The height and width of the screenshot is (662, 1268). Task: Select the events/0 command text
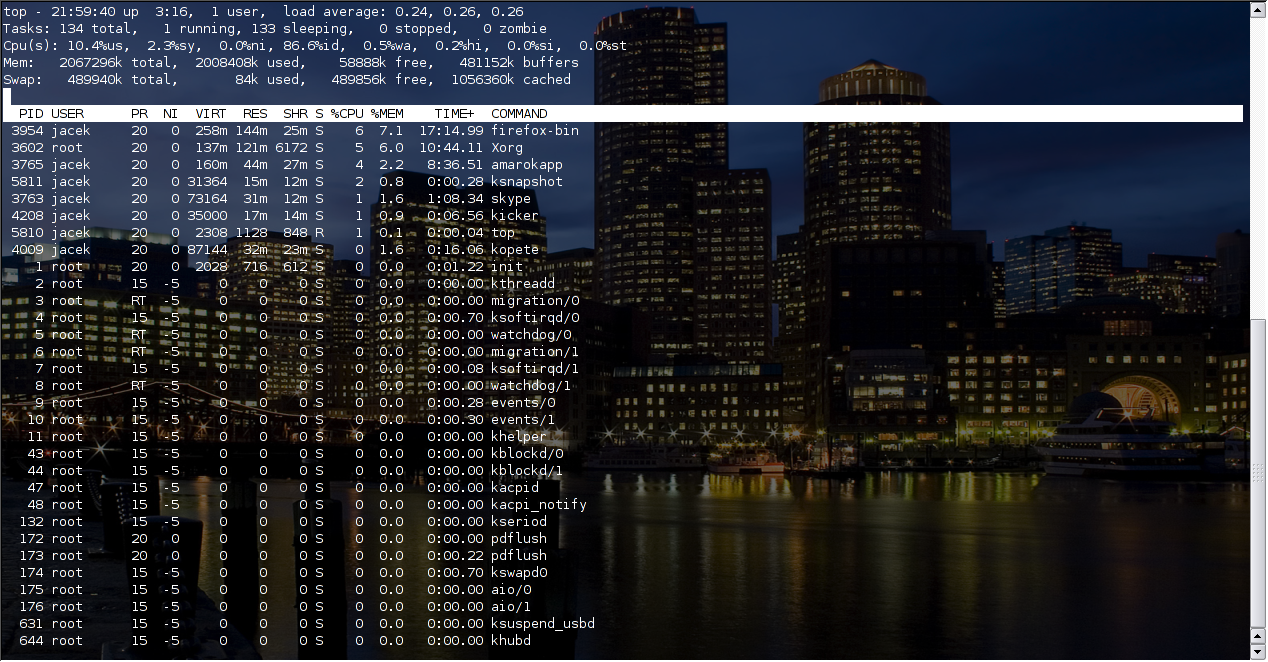(x=523, y=403)
